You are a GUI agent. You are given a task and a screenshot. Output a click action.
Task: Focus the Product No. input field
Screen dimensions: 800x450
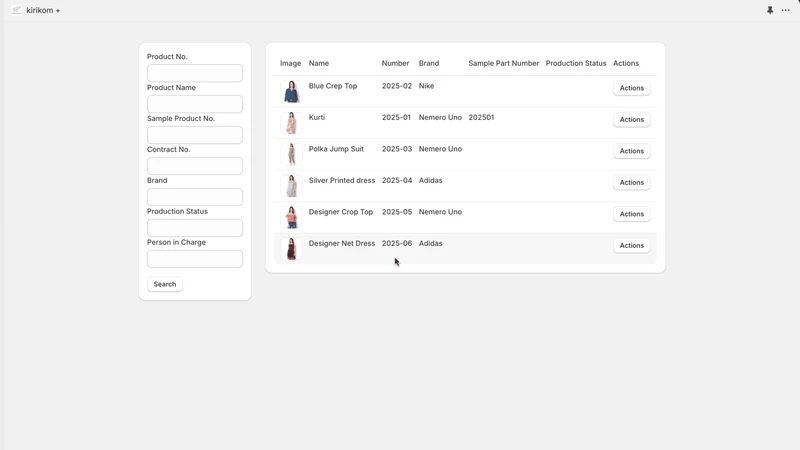pos(195,73)
